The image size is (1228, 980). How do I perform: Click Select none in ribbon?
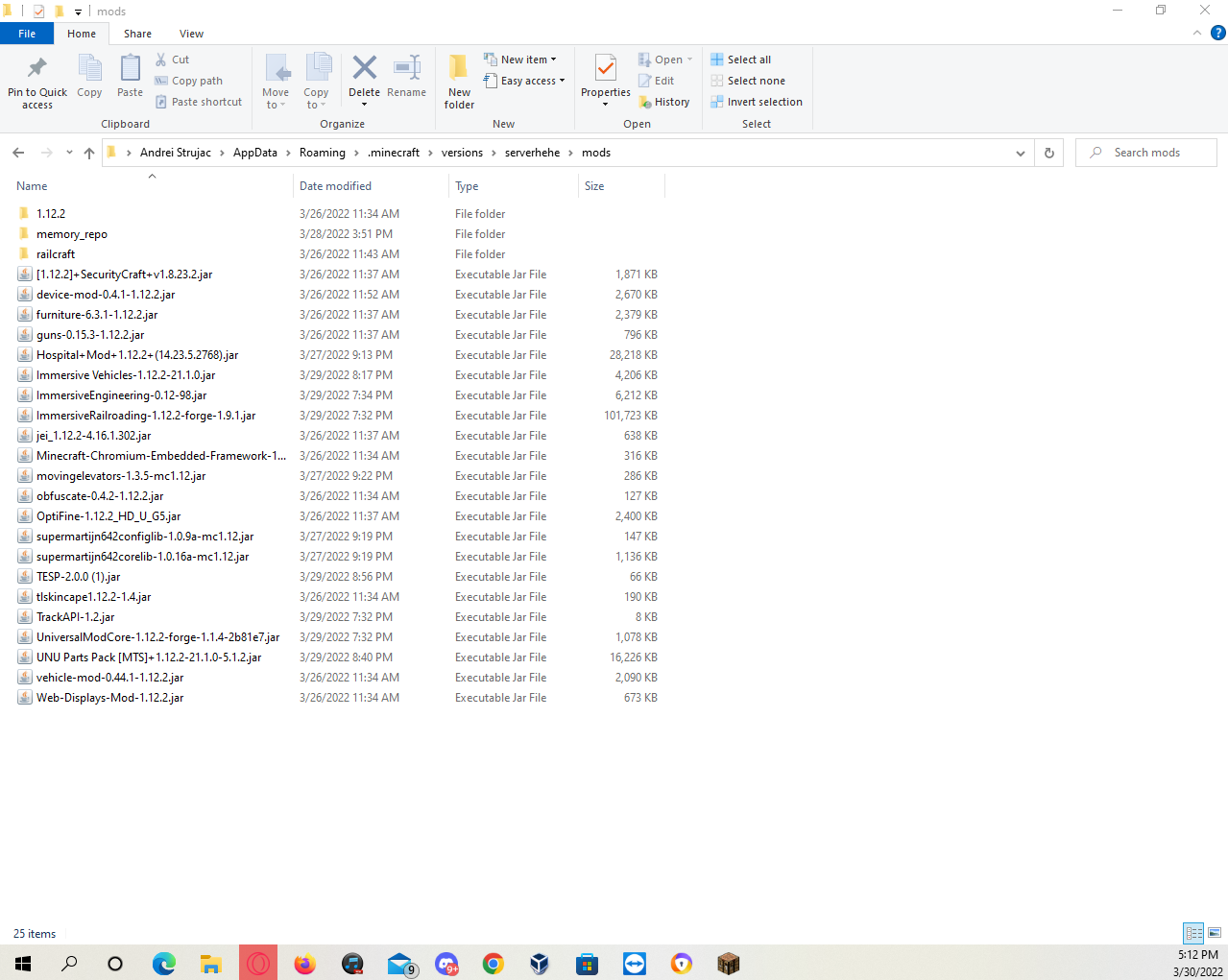pos(747,81)
